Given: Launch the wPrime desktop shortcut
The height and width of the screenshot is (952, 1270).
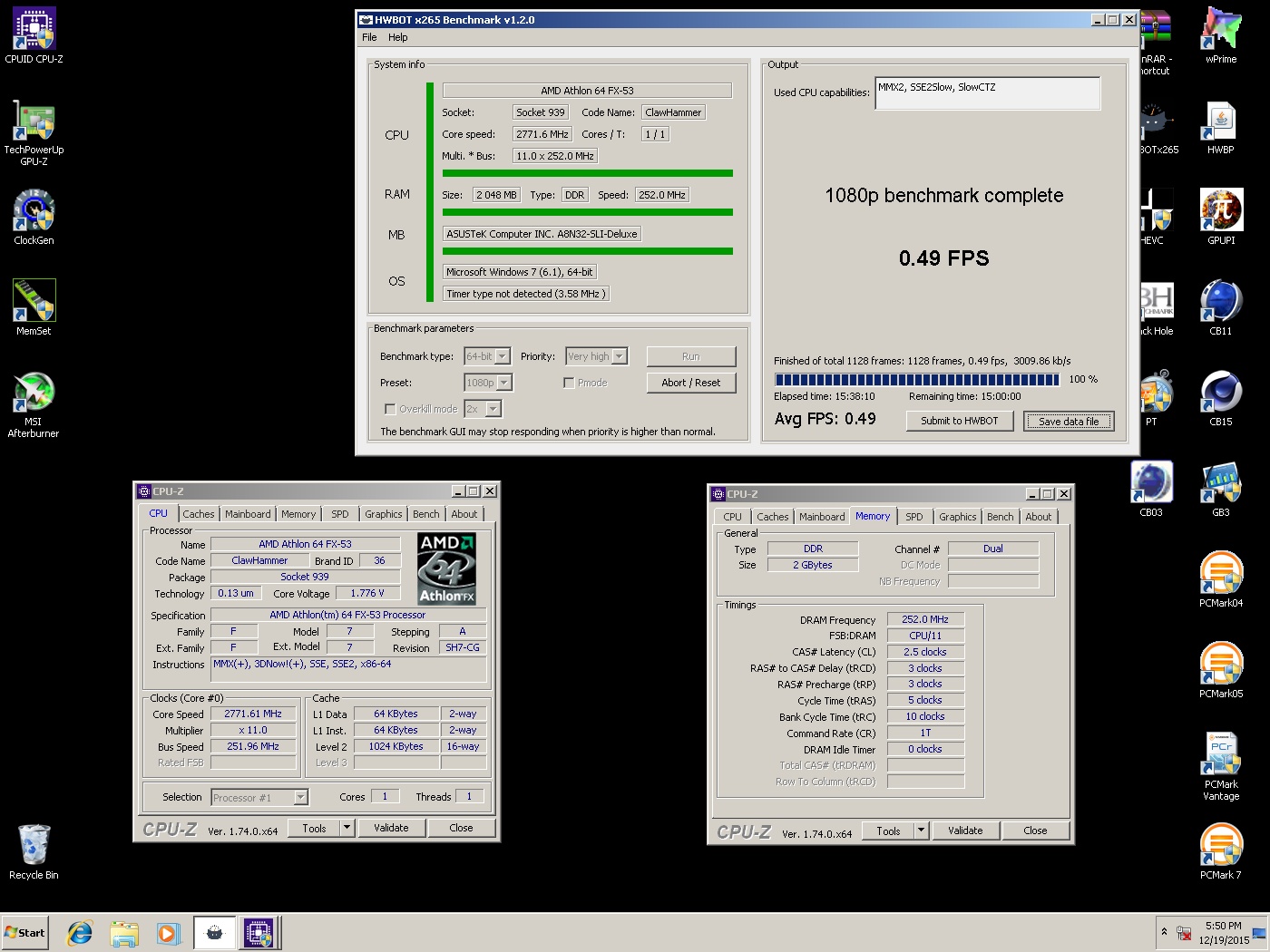Looking at the screenshot, I should click(x=1221, y=35).
